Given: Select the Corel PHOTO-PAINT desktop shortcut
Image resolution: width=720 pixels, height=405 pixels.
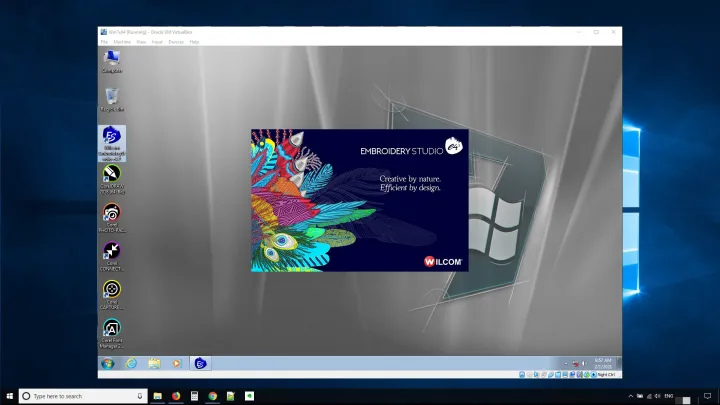Looking at the screenshot, I should pos(112,214).
